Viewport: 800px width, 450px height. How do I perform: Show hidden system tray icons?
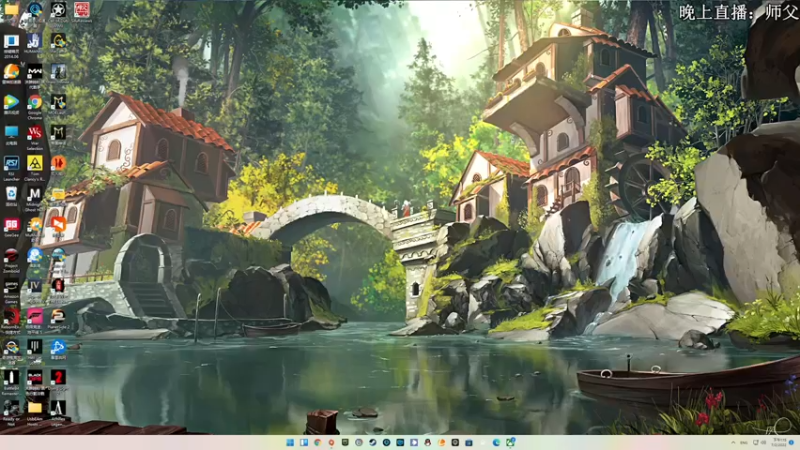coord(734,442)
